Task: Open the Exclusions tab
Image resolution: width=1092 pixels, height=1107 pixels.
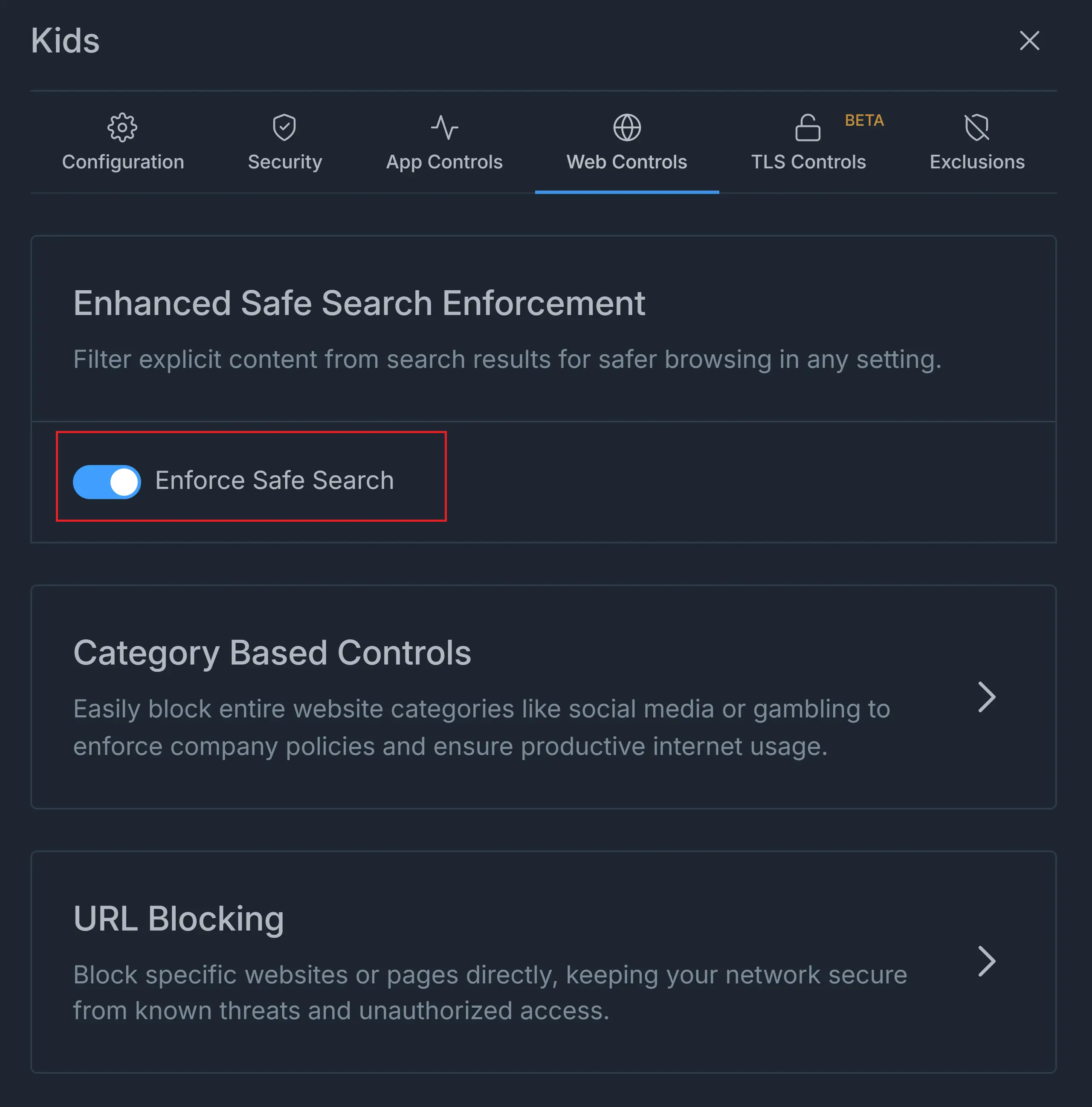Action: (976, 161)
